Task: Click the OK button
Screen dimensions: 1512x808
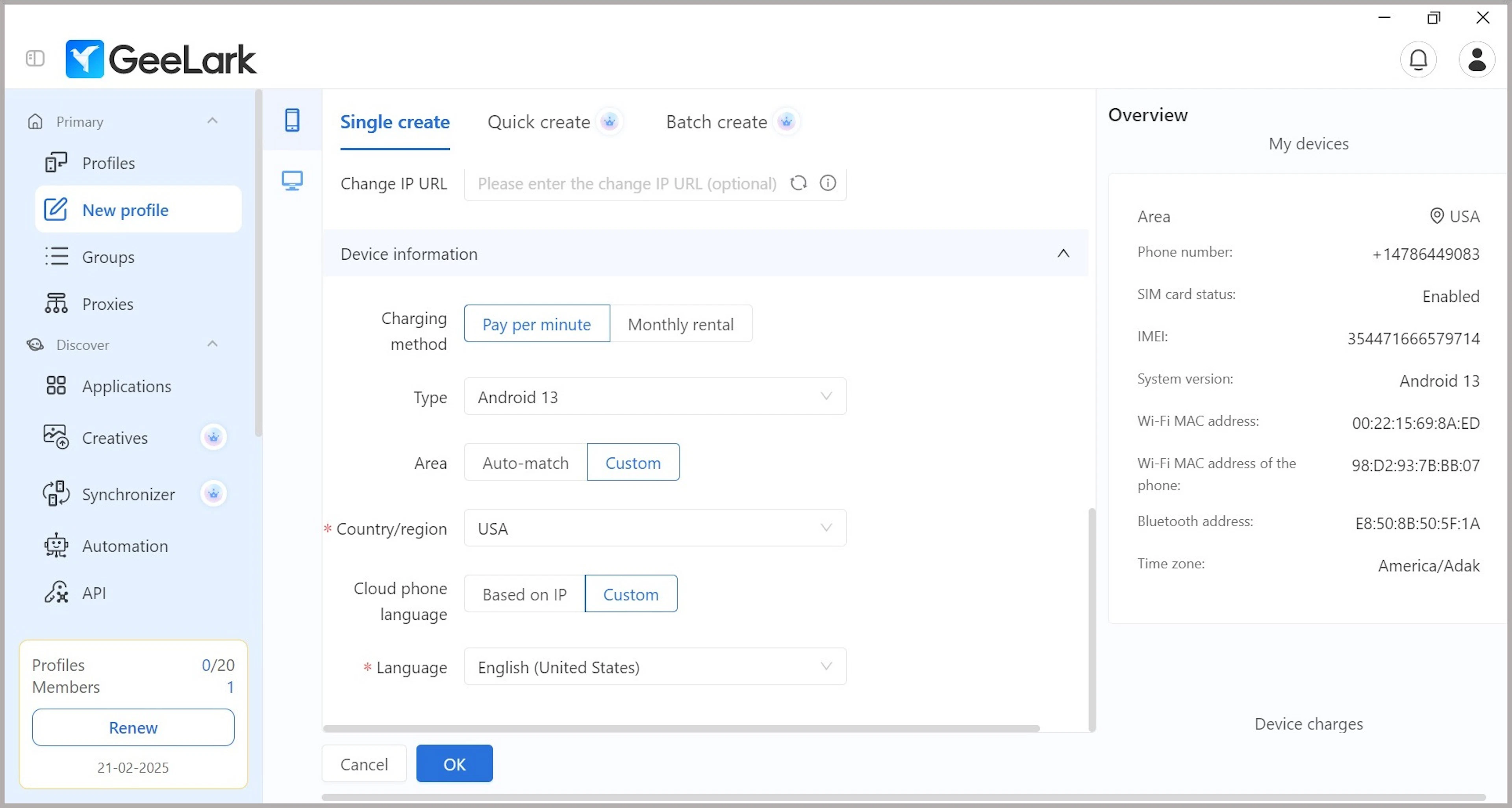Action: (x=454, y=763)
